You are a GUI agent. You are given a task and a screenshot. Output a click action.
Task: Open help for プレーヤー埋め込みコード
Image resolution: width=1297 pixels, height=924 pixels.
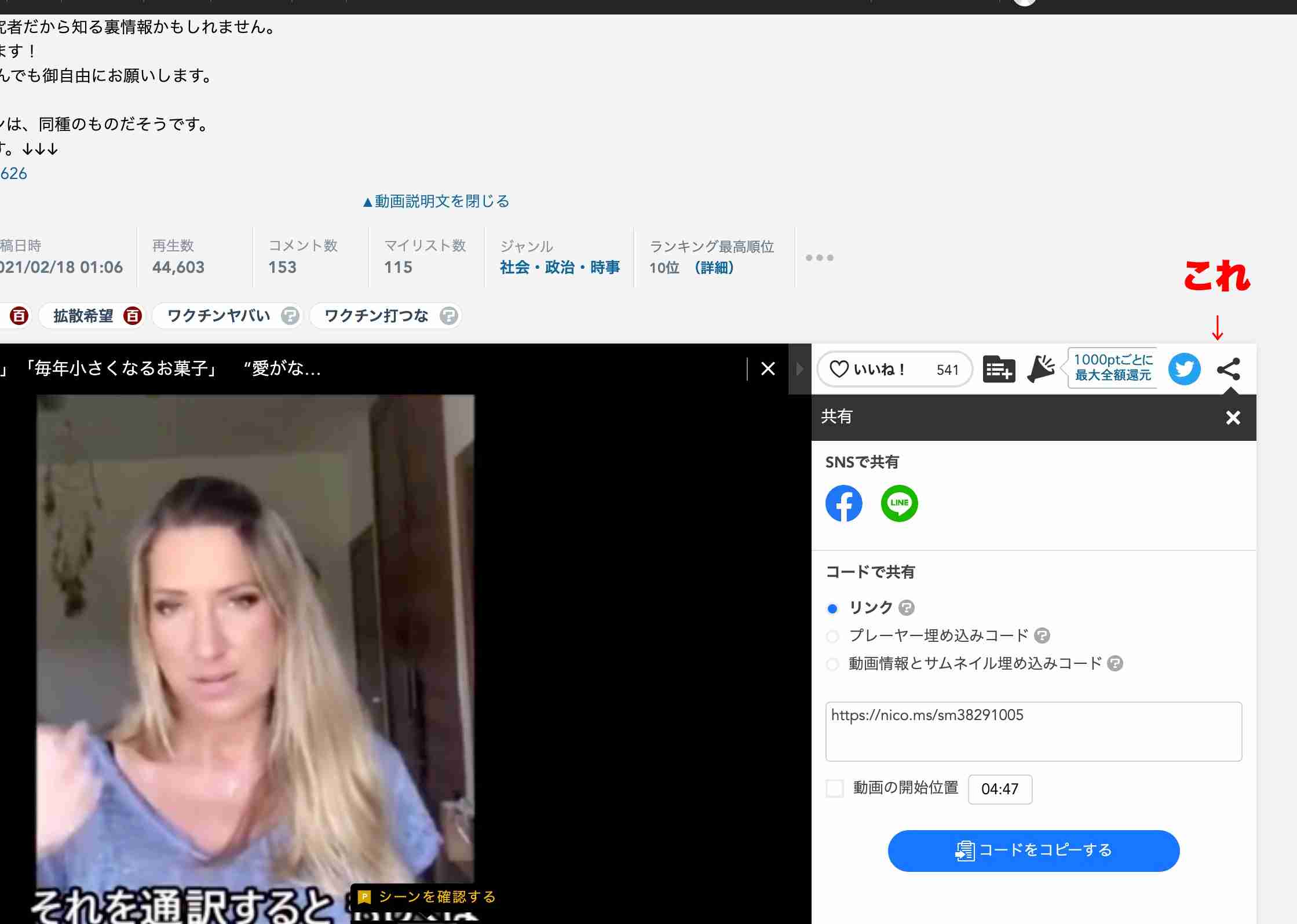(x=1042, y=636)
